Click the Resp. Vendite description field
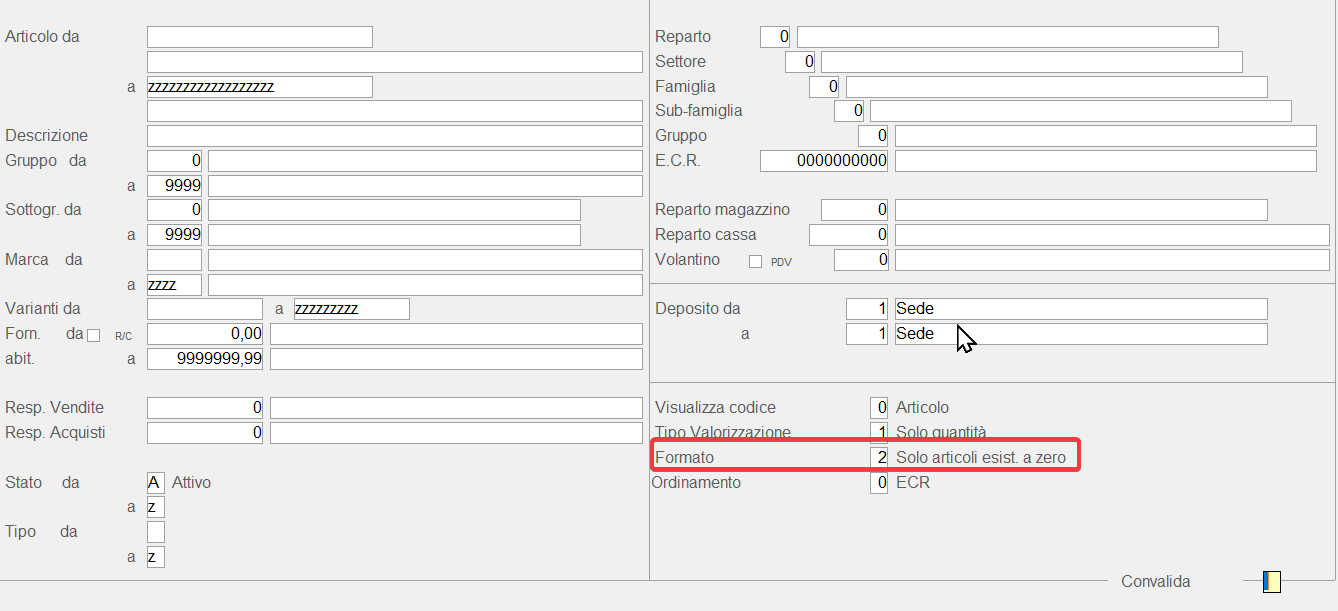This screenshot has height=611, width=1338. [456, 408]
